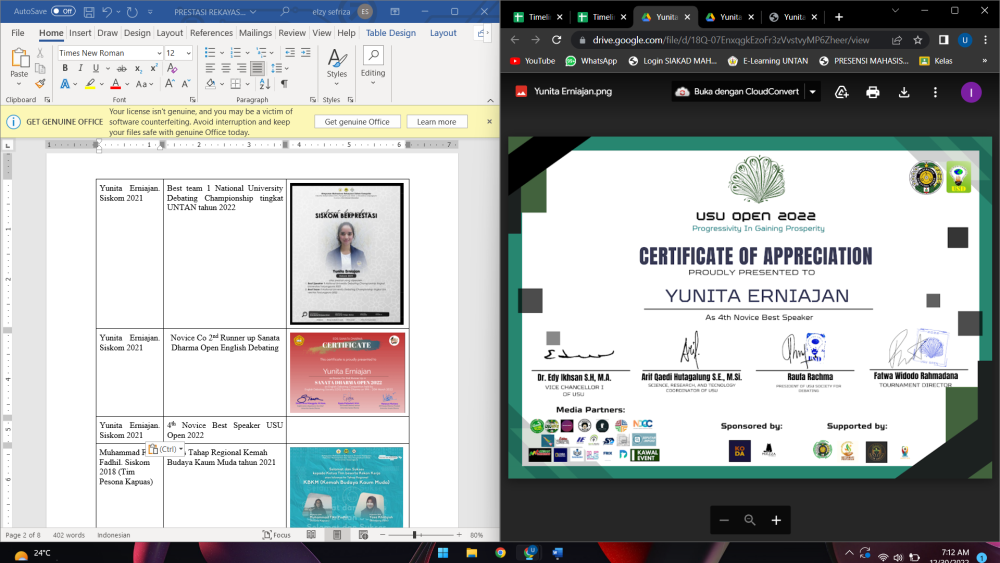Apply Superscript formatting

[154, 68]
